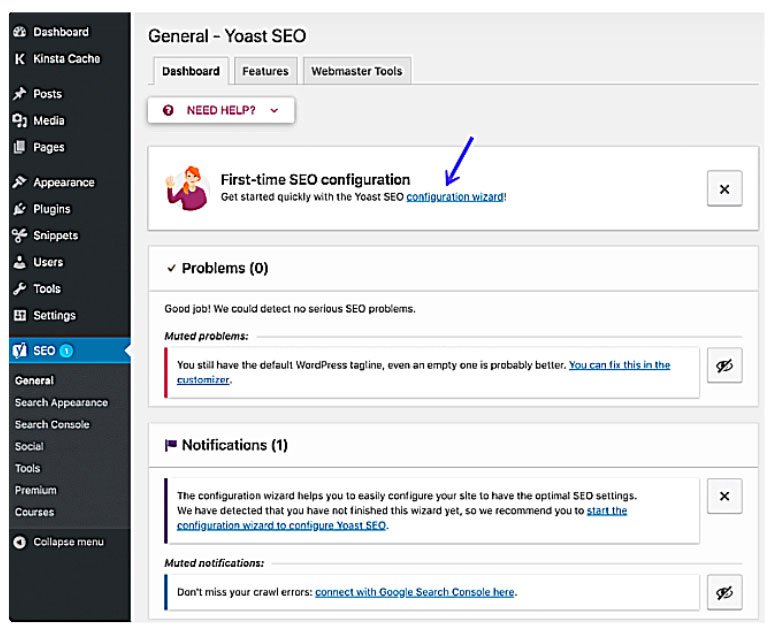The image size is (773, 628).
Task: Click the Pages icon in sidebar
Action: point(20,147)
